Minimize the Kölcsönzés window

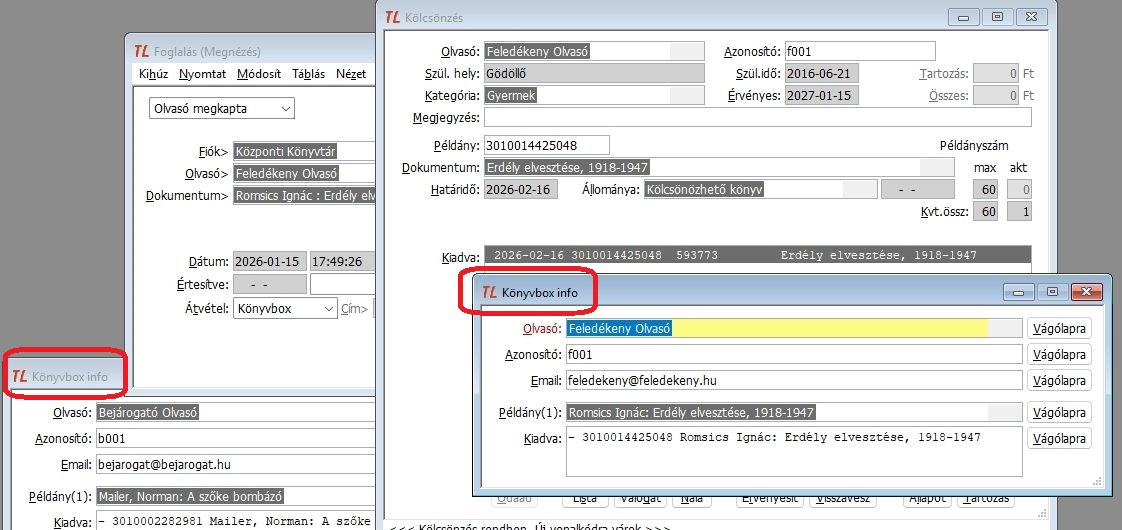pyautogui.click(x=964, y=17)
